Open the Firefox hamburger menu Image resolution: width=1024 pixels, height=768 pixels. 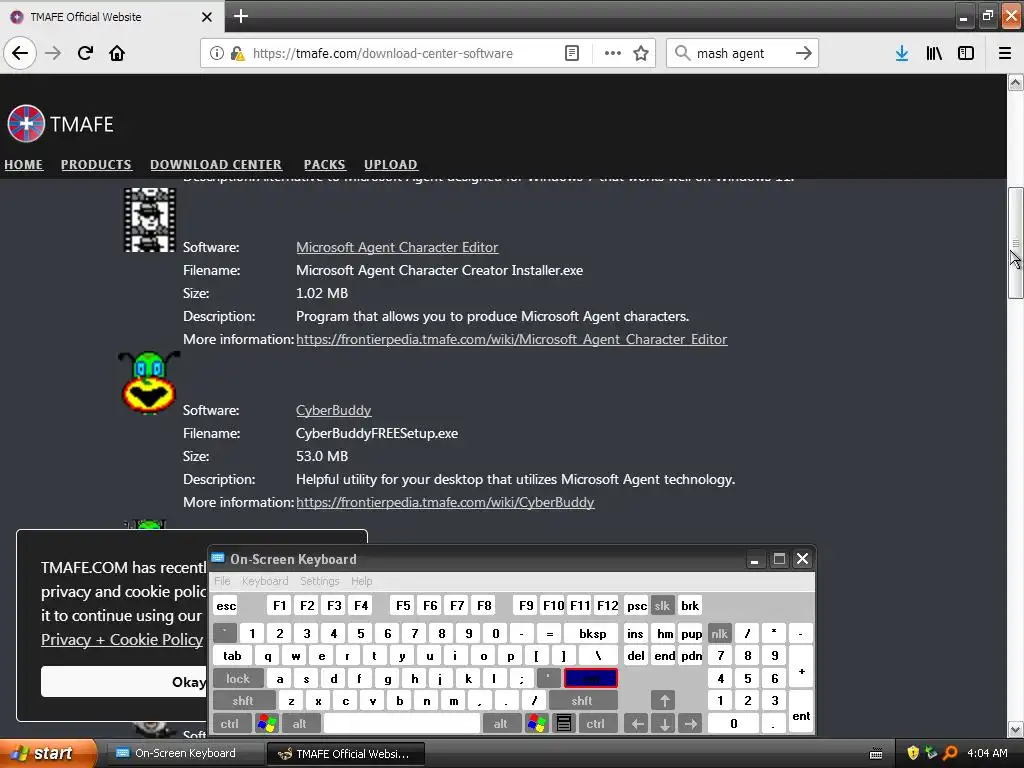(1005, 54)
